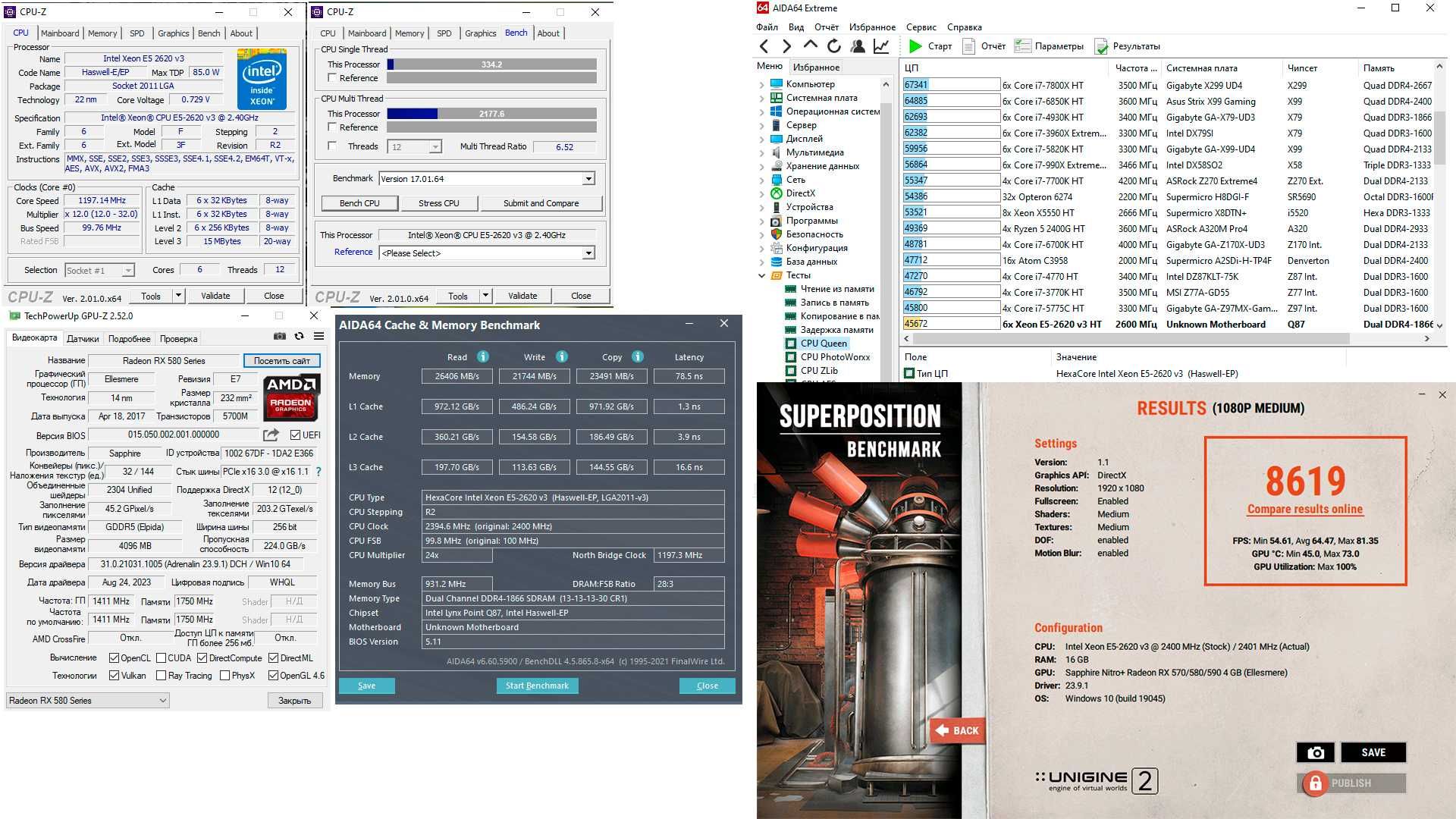Click Submit and Compare button
This screenshot has height=819, width=1456.
point(541,203)
